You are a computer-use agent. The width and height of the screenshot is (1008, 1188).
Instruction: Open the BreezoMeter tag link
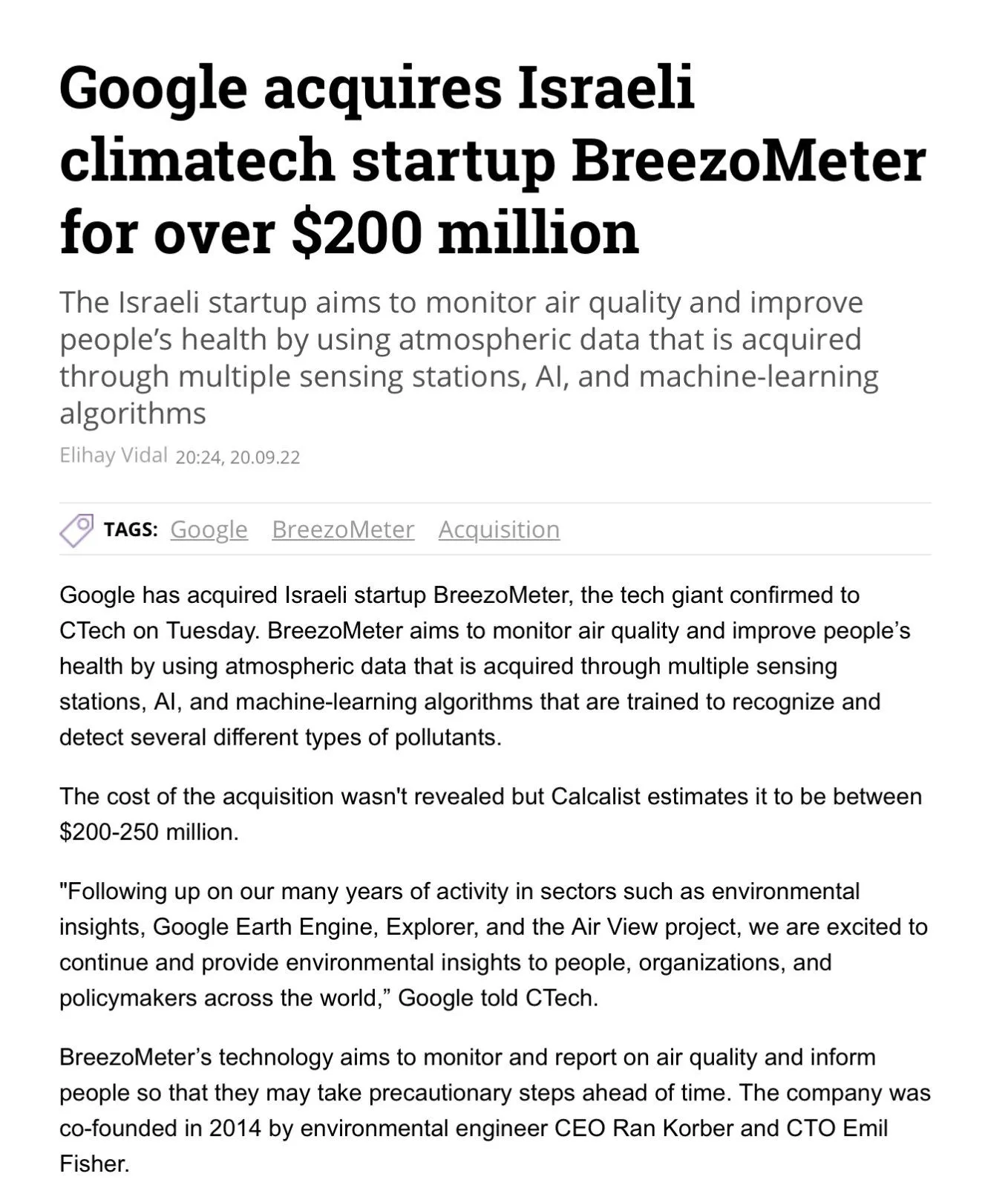343,529
